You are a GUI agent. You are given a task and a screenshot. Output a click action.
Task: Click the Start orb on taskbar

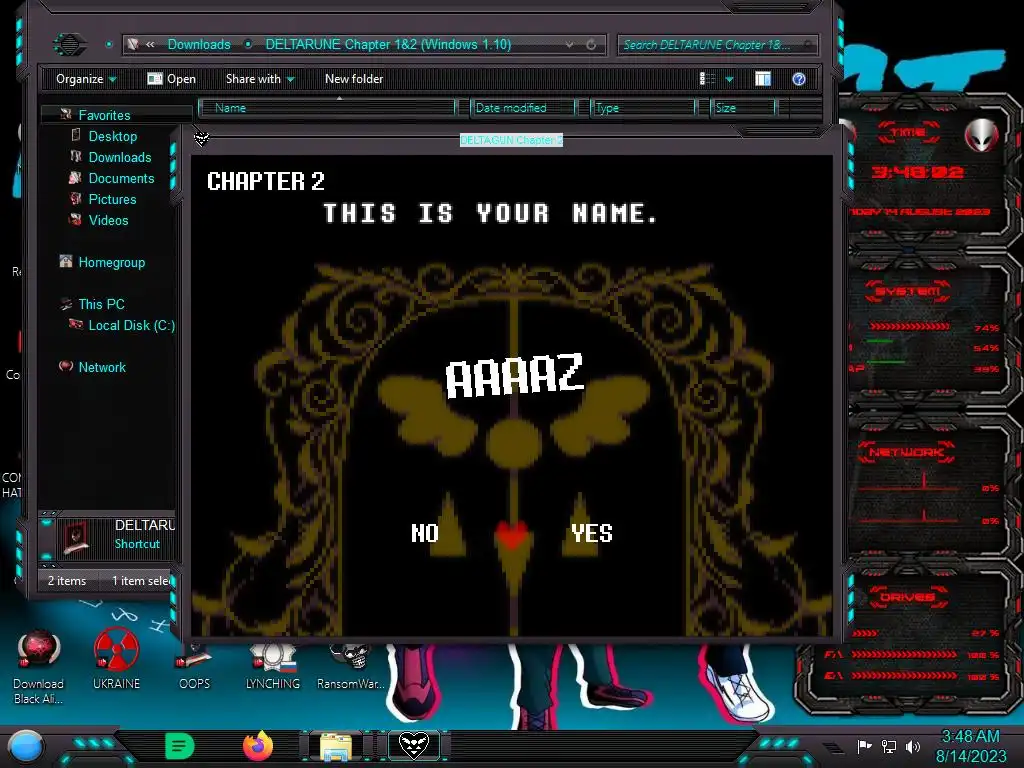(25, 747)
